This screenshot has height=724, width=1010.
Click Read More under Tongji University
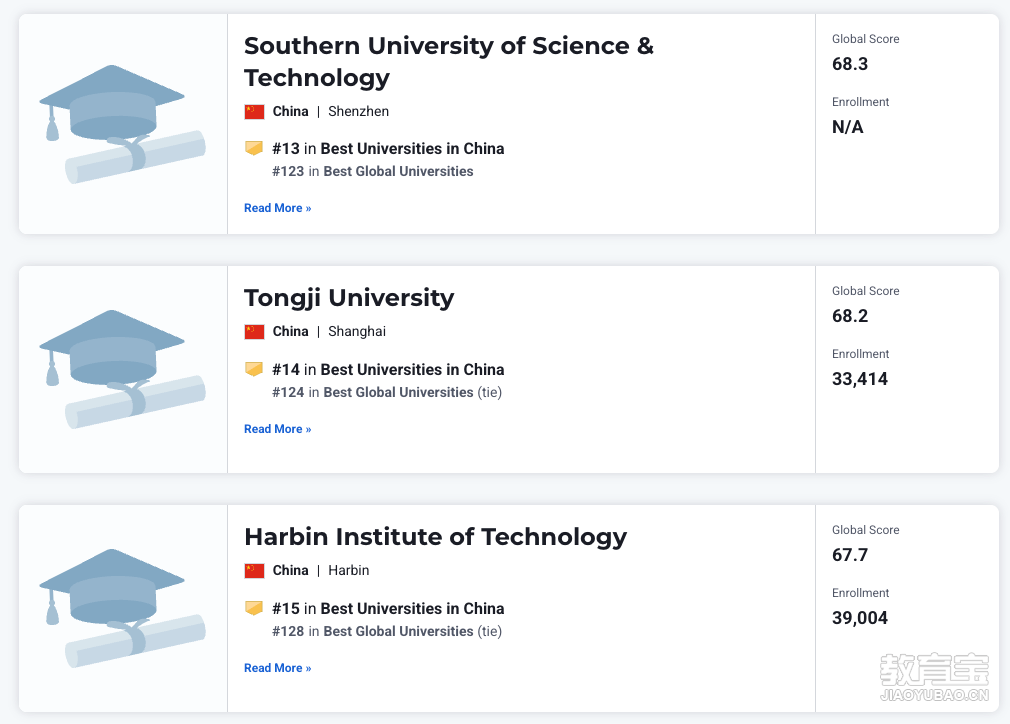[278, 429]
